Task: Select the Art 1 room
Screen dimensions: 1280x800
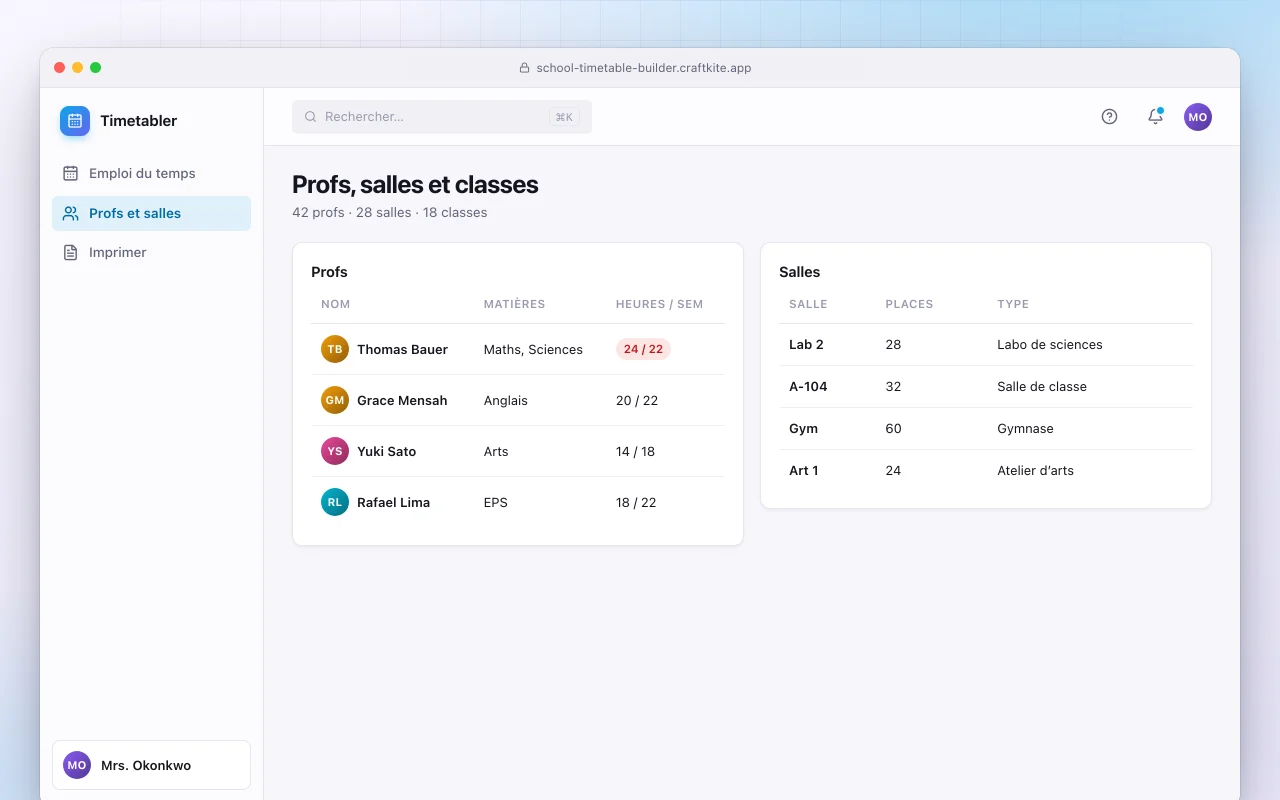Action: (804, 470)
